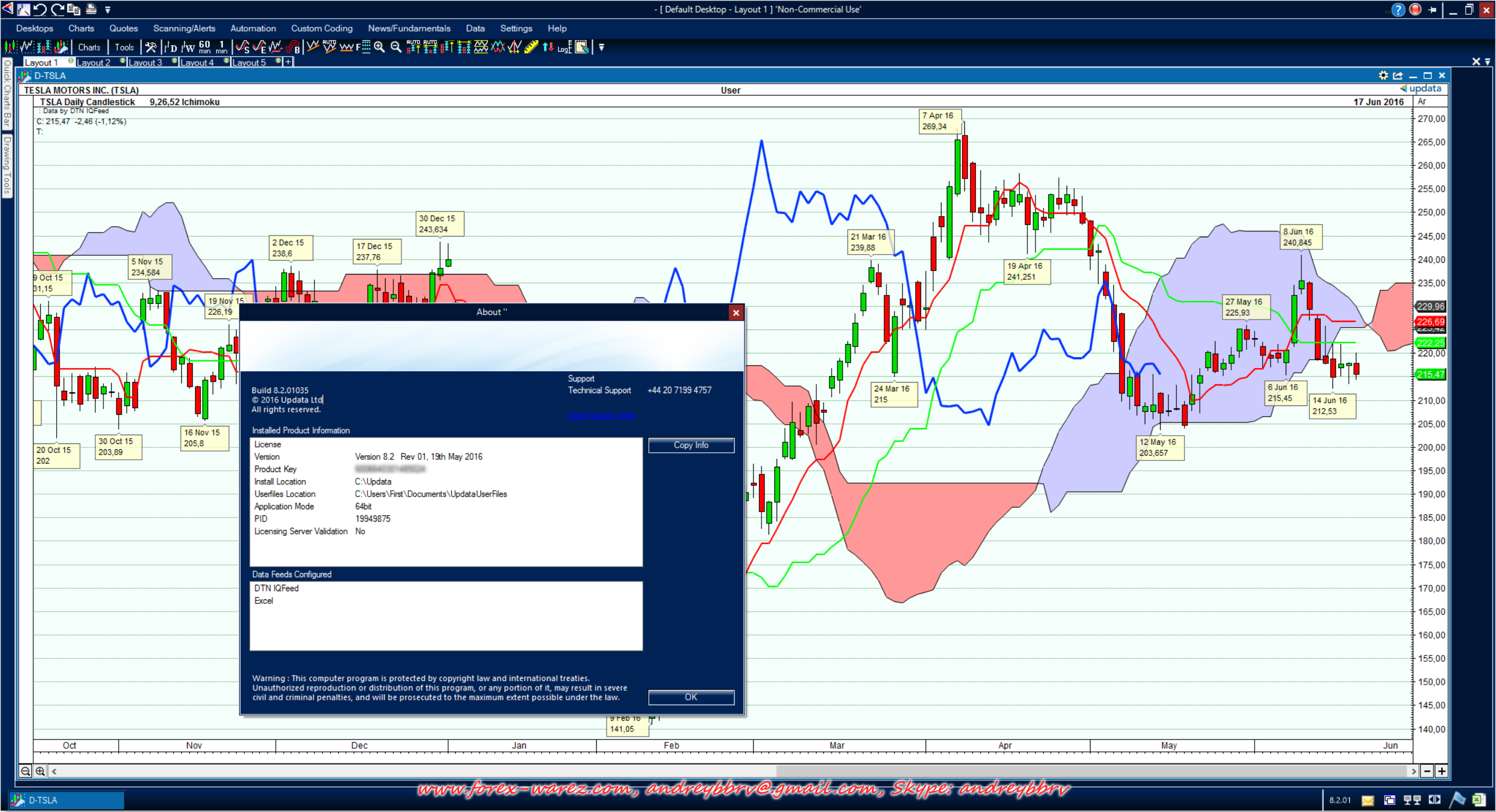Select the yellow ruler measuring tool
Viewport: 1496px width, 812px height.
click(x=531, y=47)
